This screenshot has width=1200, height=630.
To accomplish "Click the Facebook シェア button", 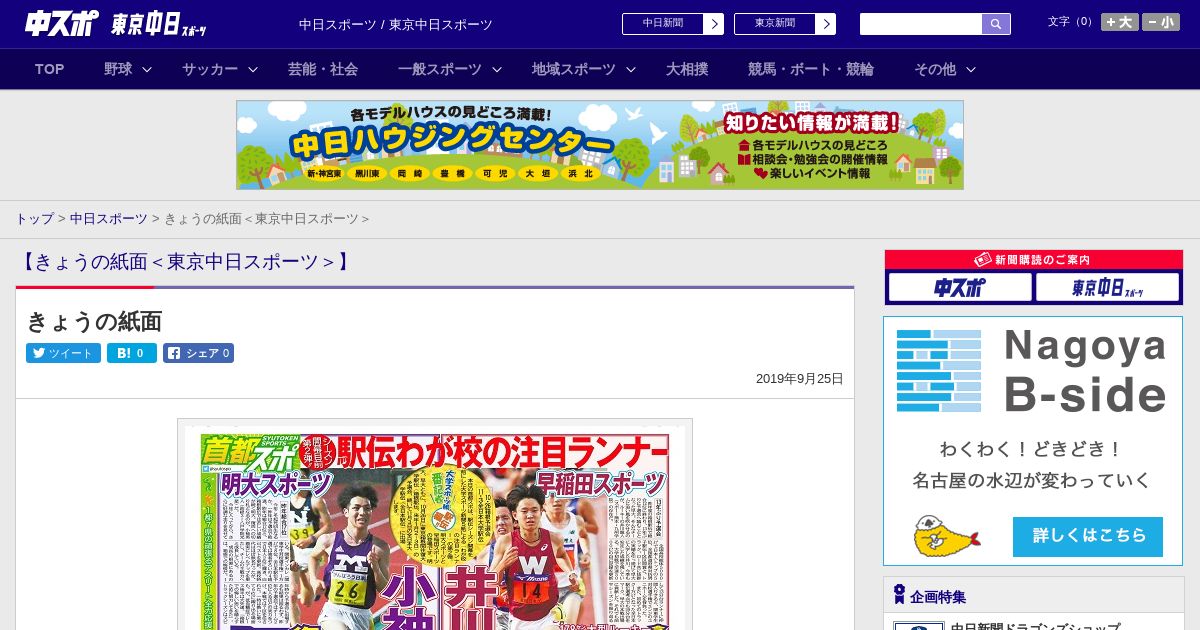I will 198,353.
